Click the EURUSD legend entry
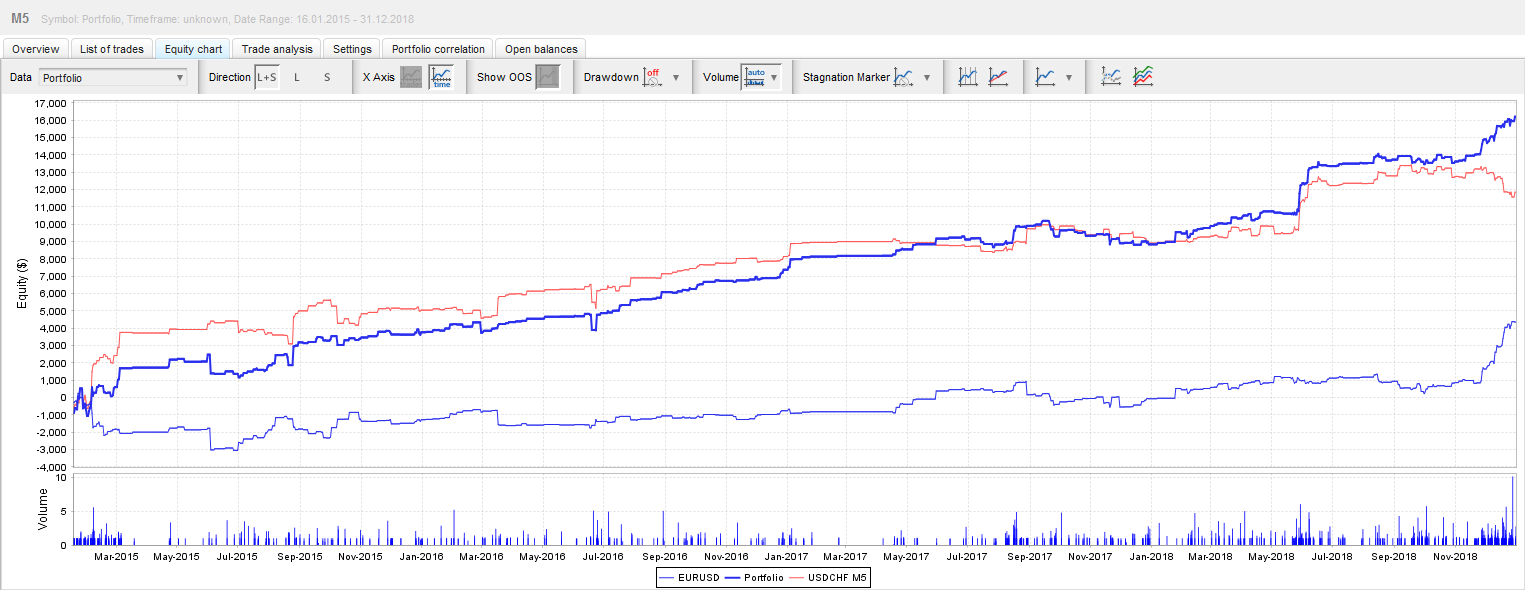Image resolution: width=1525 pixels, height=590 pixels. [689, 577]
